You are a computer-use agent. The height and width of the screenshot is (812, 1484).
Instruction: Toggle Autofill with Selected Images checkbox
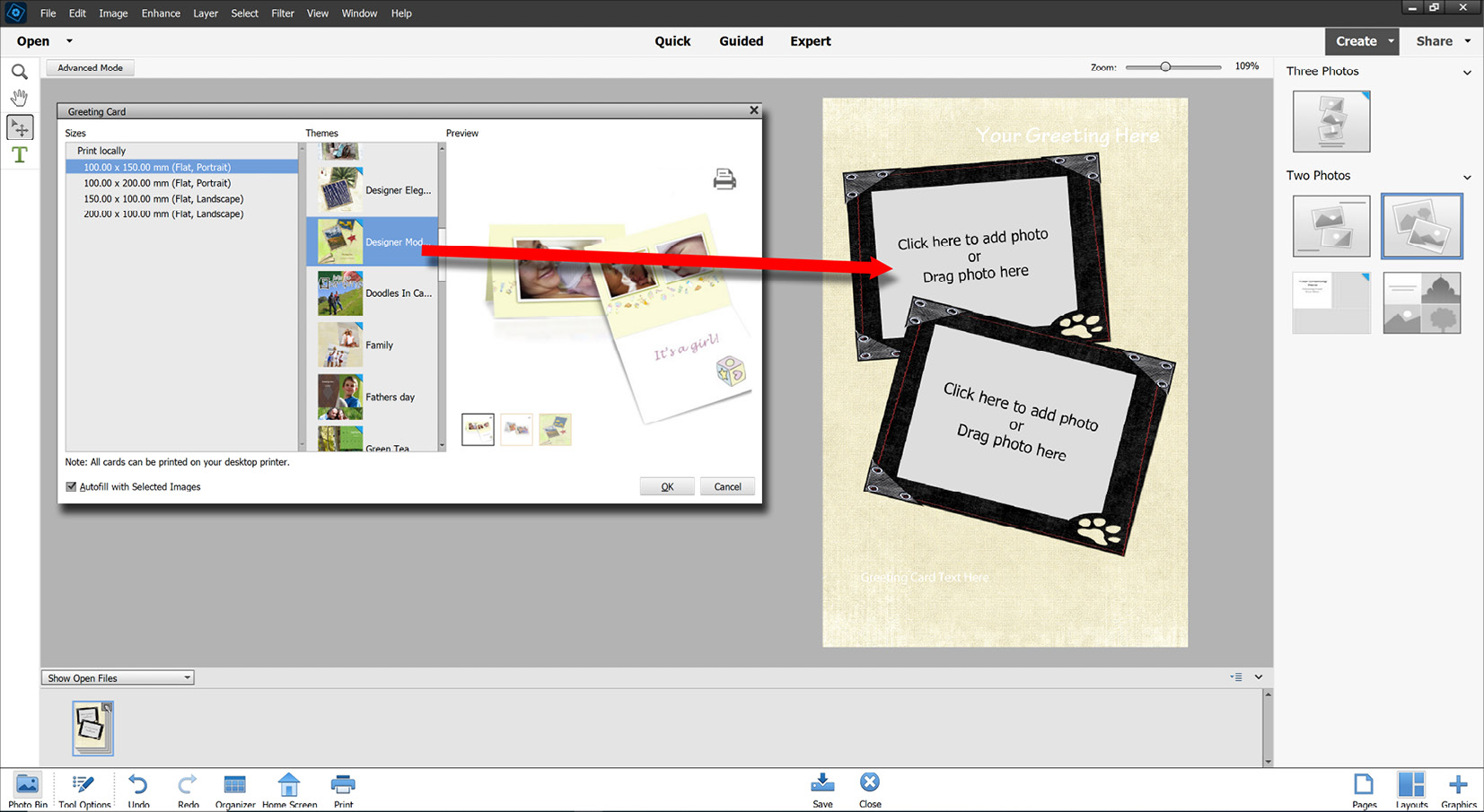[71, 487]
